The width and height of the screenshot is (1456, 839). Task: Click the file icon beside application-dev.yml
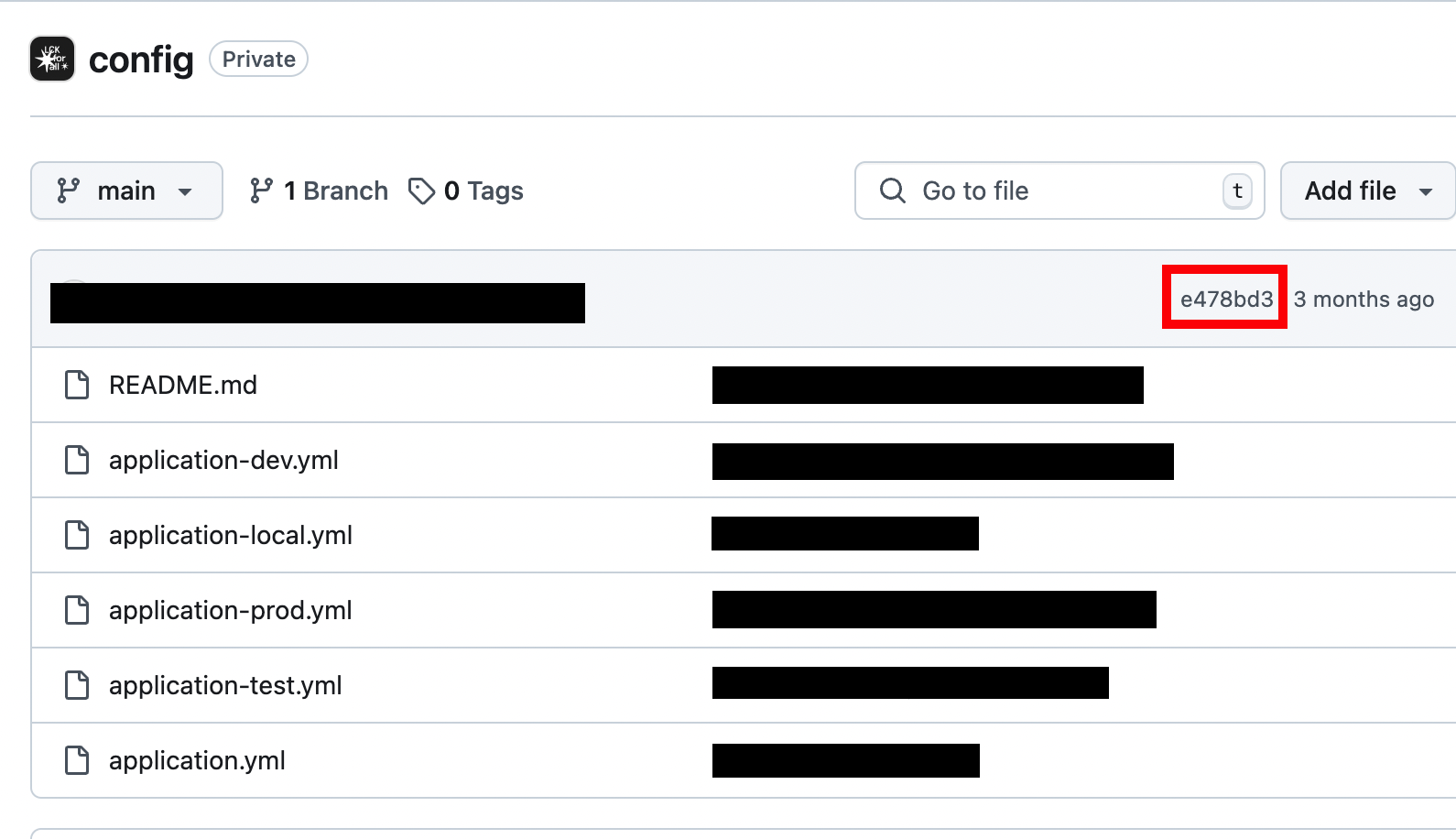[x=77, y=460]
